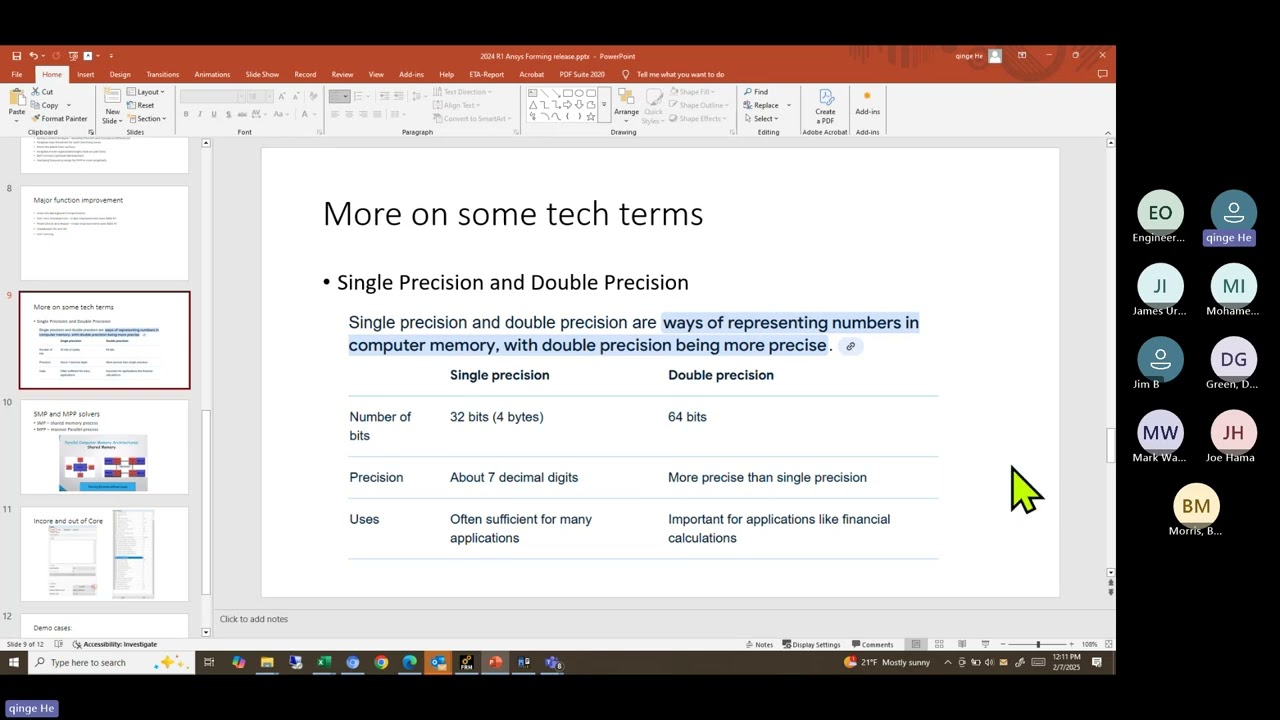Switch to the Slide Show tab

(262, 74)
